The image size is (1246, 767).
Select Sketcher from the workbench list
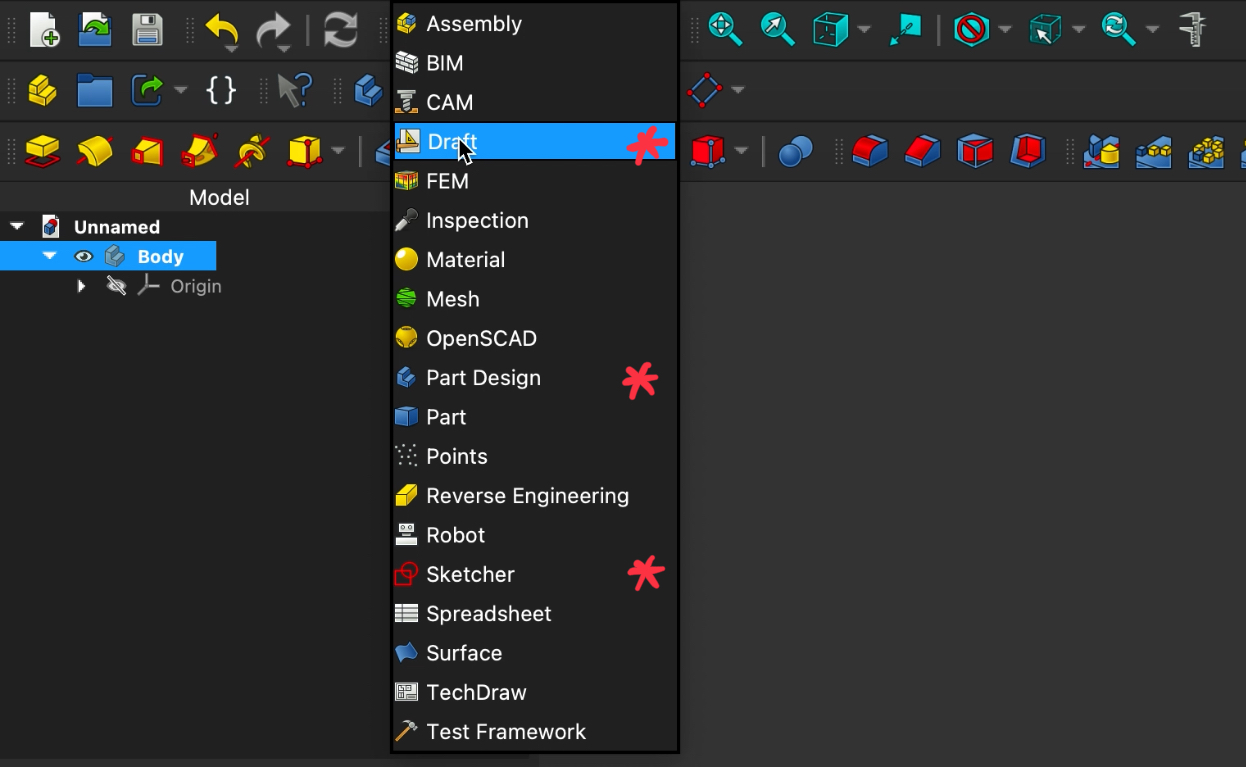coord(470,574)
